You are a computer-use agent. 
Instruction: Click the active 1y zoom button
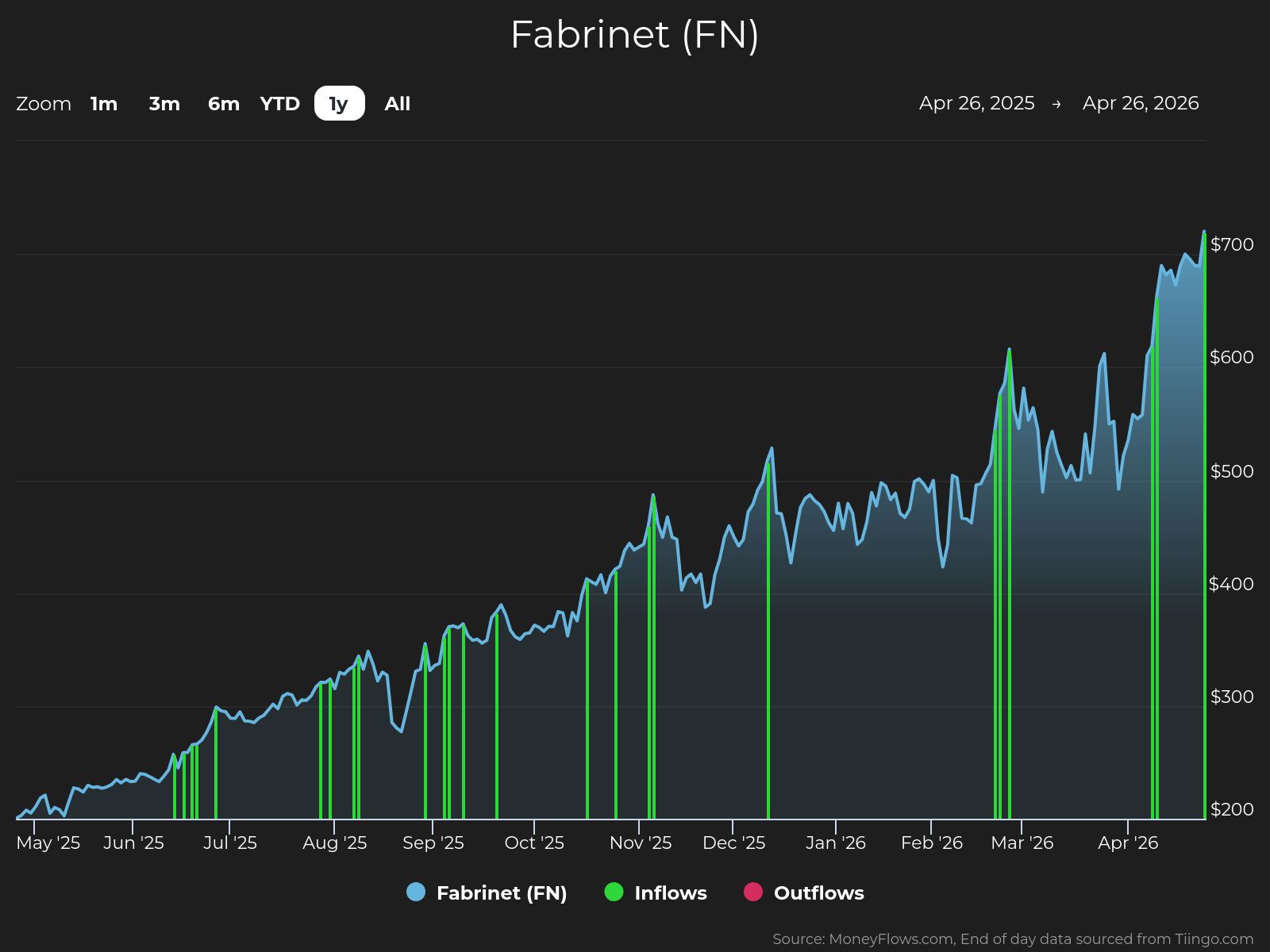click(339, 104)
